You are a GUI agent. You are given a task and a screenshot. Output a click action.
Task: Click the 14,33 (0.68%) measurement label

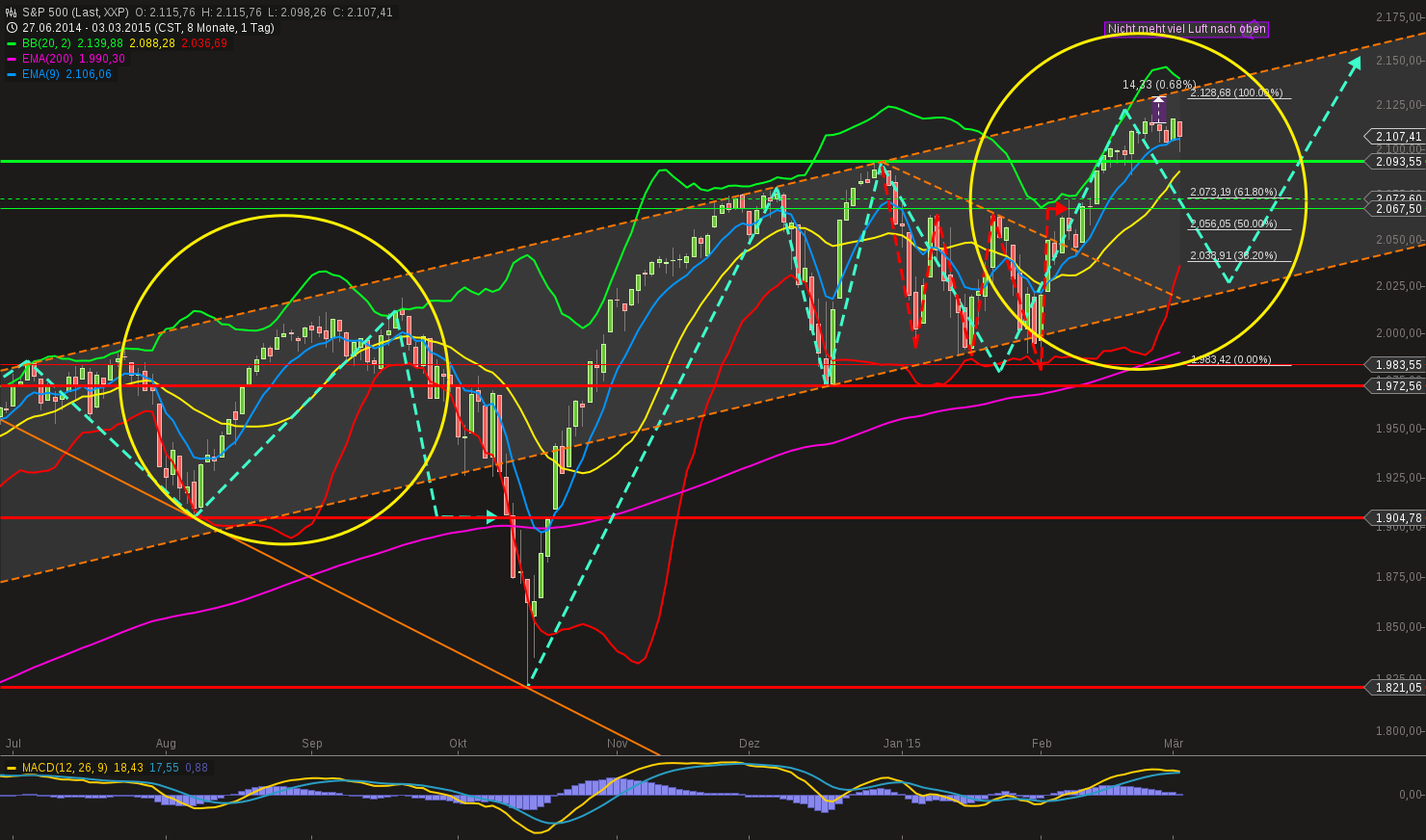[1159, 85]
